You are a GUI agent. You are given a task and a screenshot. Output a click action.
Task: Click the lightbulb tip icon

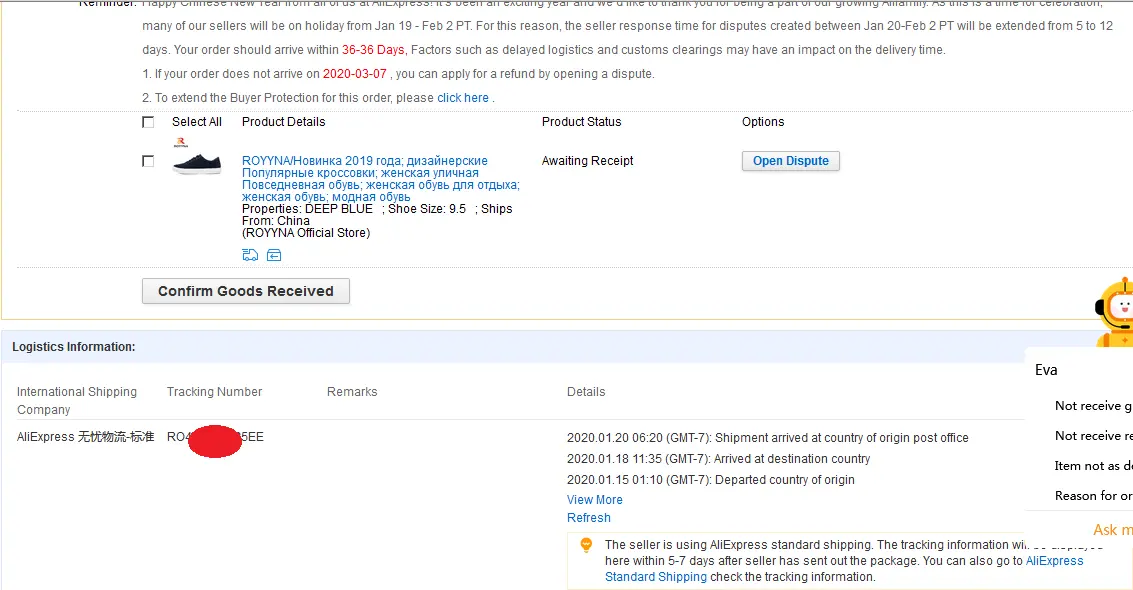tap(586, 545)
